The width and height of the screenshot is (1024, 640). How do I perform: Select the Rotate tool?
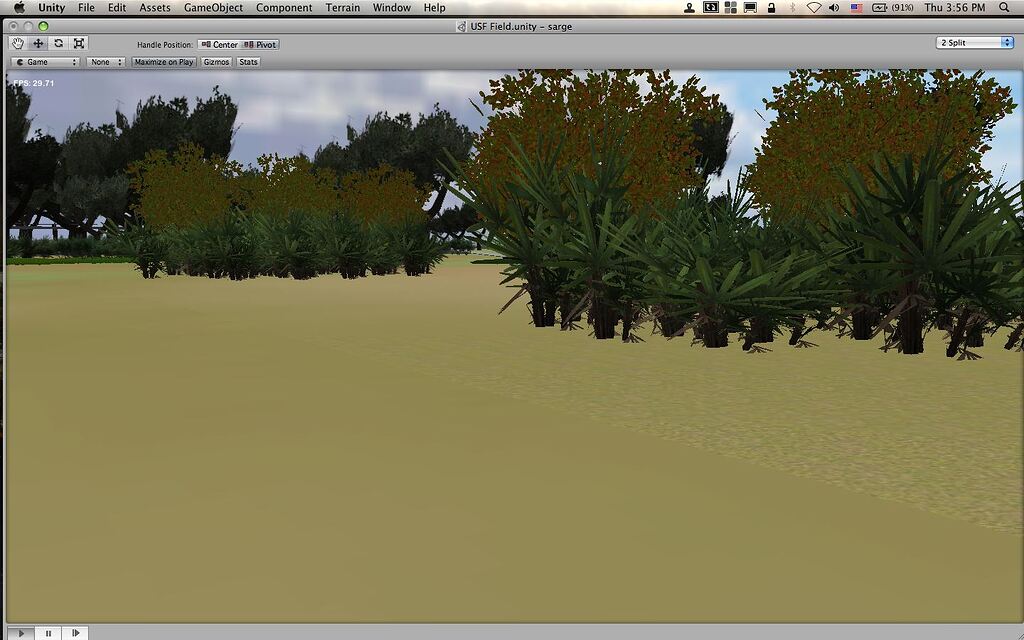click(58, 43)
